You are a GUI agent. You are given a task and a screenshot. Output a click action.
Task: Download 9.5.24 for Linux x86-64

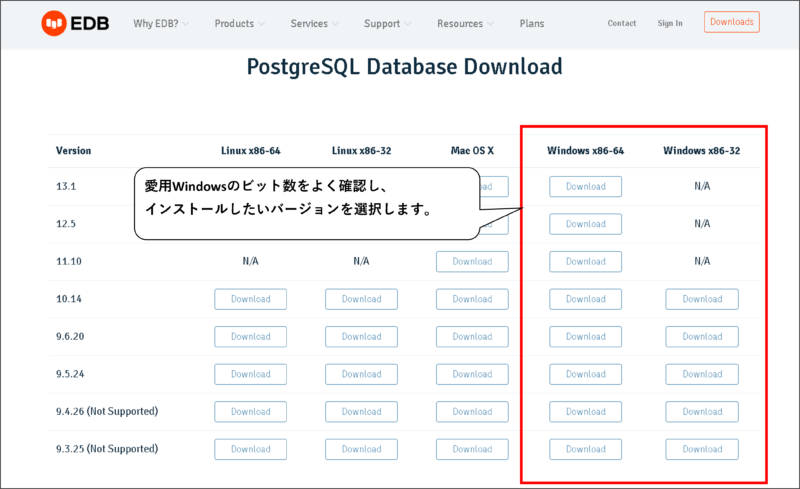tap(251, 374)
